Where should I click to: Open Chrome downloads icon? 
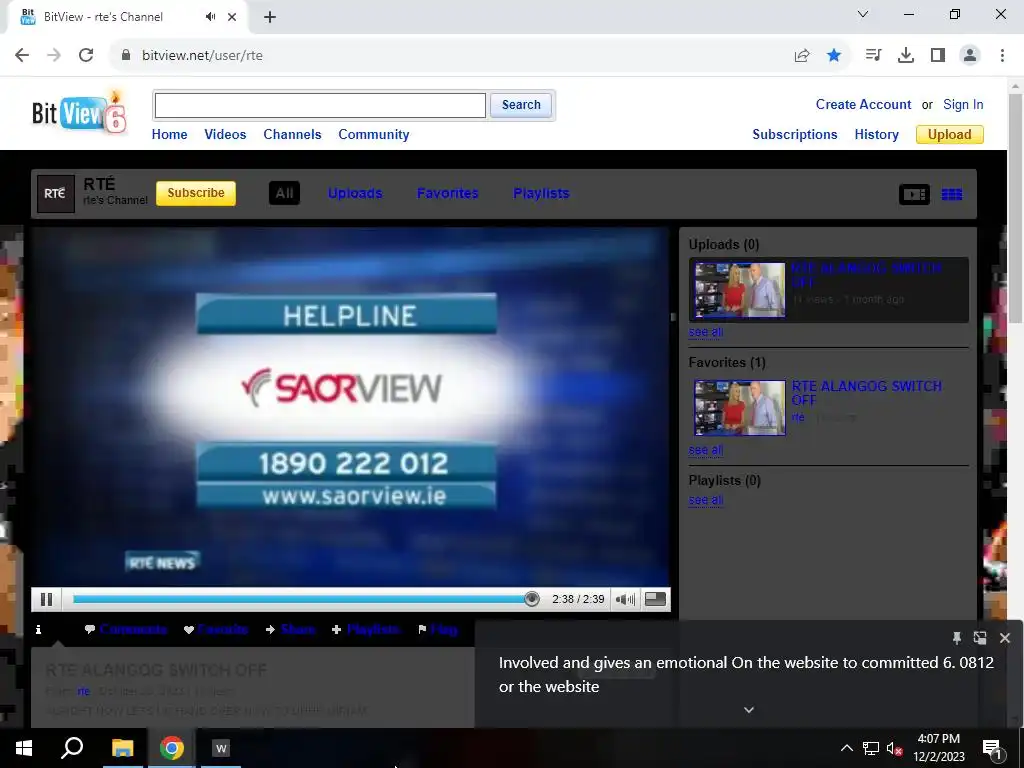pos(906,56)
